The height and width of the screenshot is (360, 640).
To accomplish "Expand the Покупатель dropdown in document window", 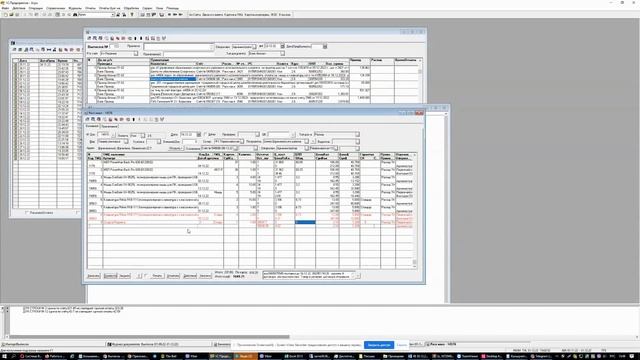I will pyautogui.click(x=307, y=141).
